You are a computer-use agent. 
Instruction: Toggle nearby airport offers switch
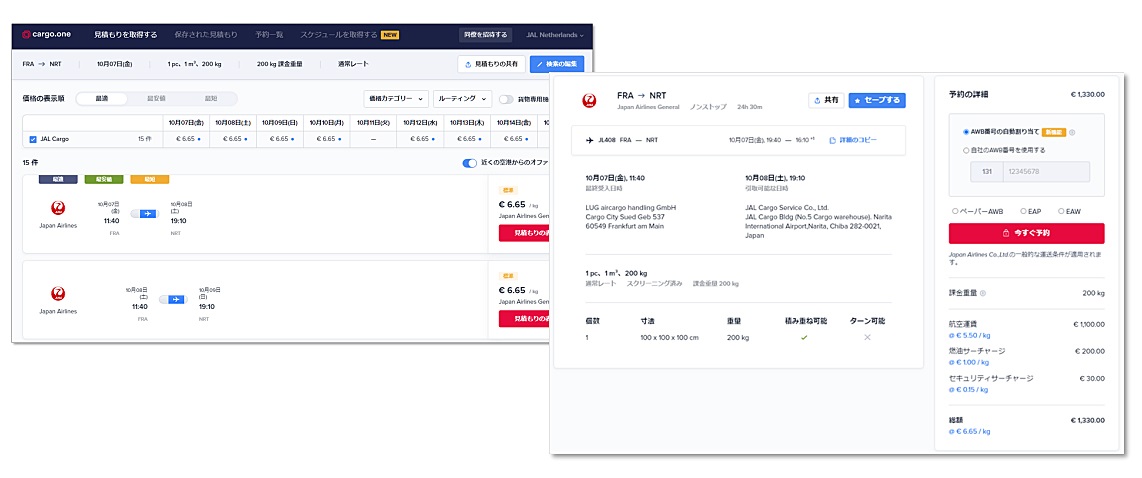pyautogui.click(x=470, y=163)
